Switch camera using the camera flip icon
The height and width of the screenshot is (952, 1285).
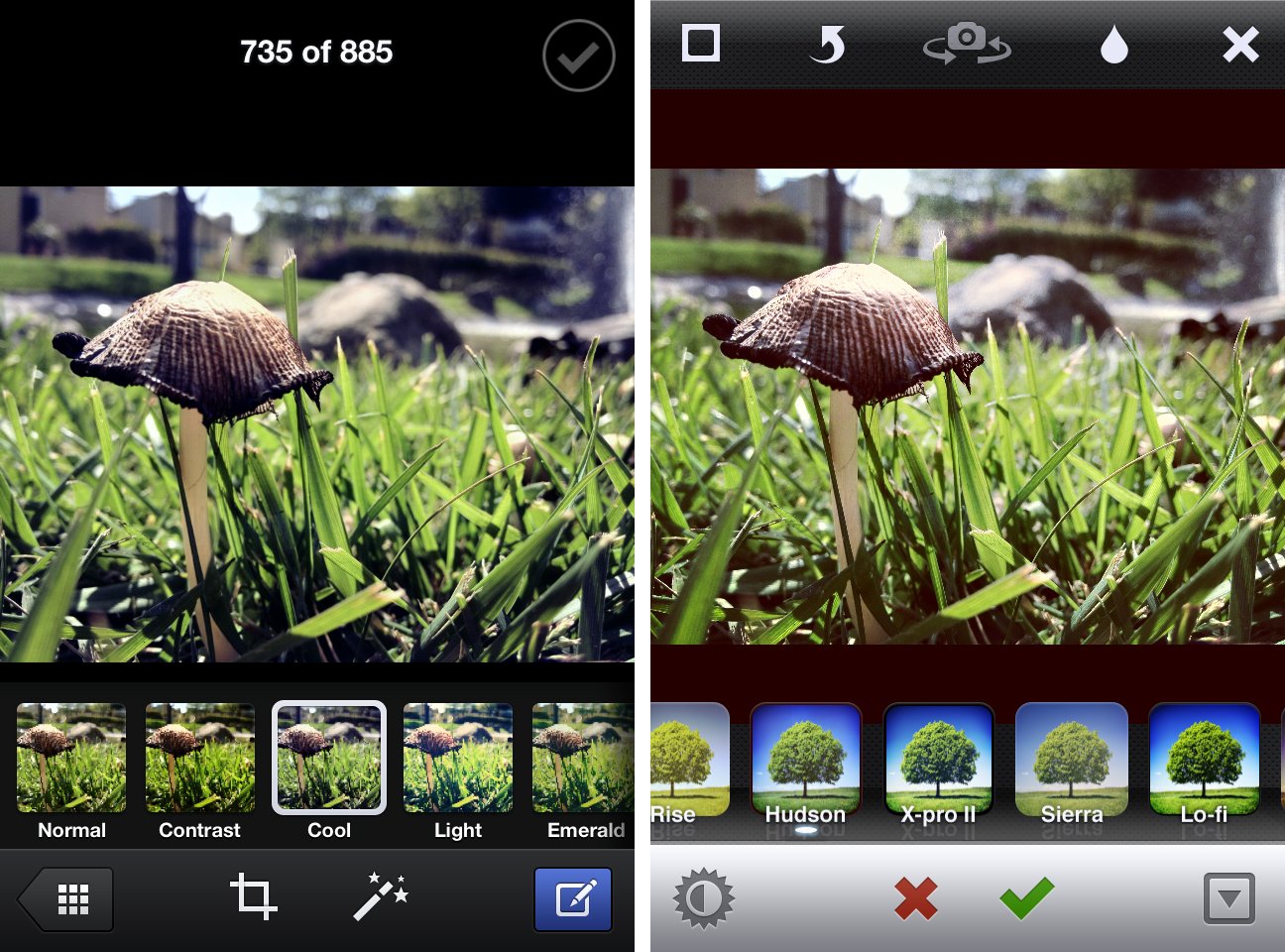(967, 44)
